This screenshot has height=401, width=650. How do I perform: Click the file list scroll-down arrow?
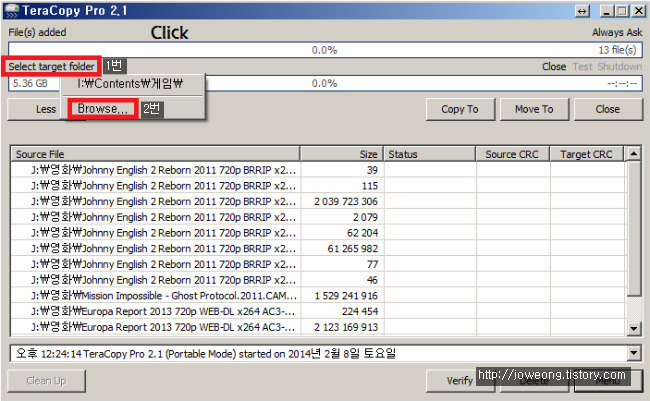(x=634, y=328)
